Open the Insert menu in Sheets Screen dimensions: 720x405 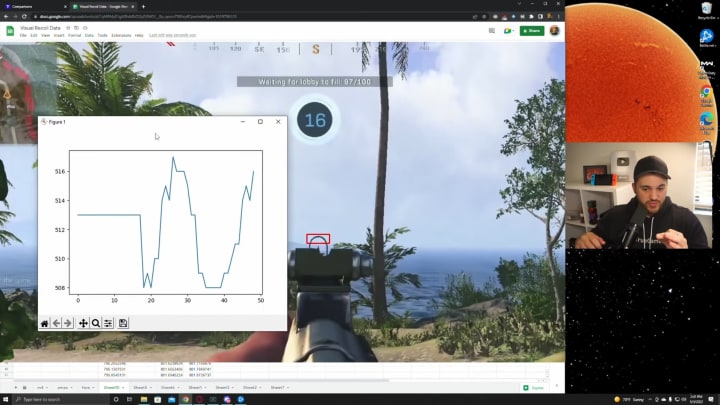point(59,35)
